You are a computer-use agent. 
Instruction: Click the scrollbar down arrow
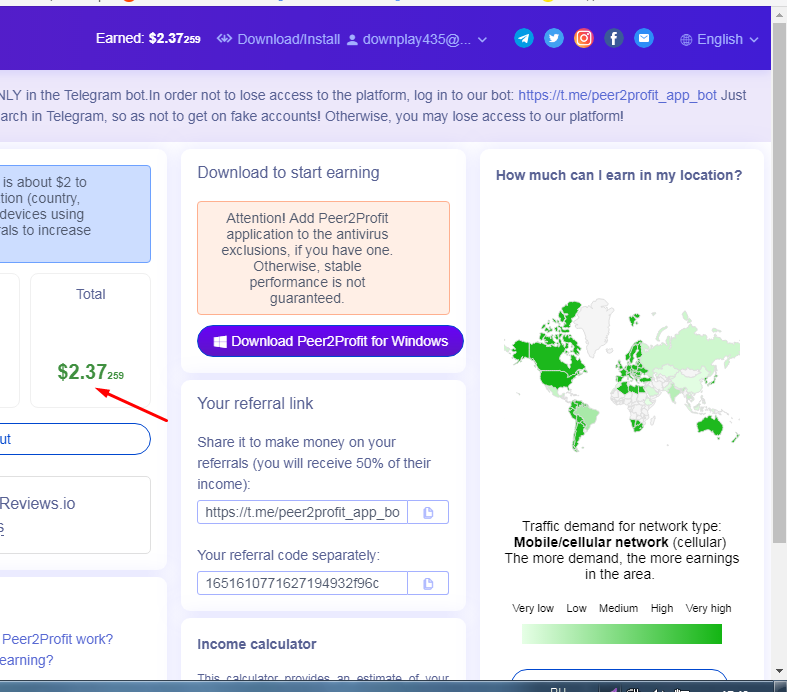[779, 671]
